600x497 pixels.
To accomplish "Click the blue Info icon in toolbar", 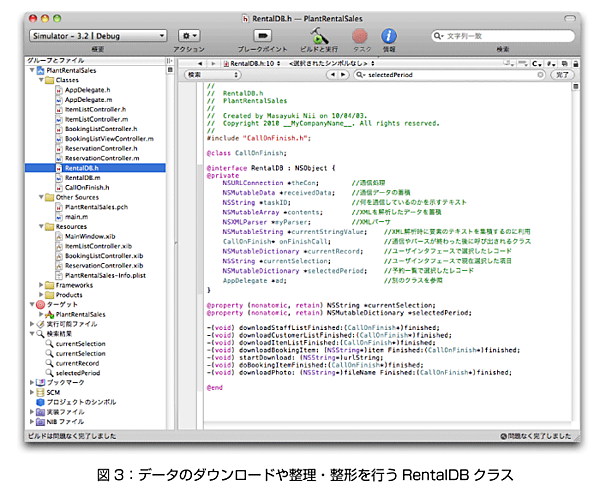I will (x=390, y=36).
